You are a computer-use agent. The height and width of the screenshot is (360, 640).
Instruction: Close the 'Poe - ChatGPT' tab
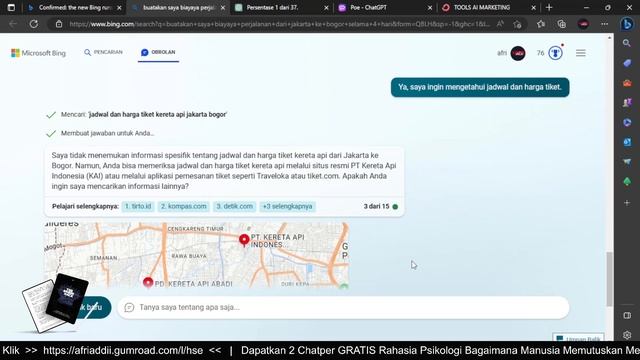click(430, 8)
